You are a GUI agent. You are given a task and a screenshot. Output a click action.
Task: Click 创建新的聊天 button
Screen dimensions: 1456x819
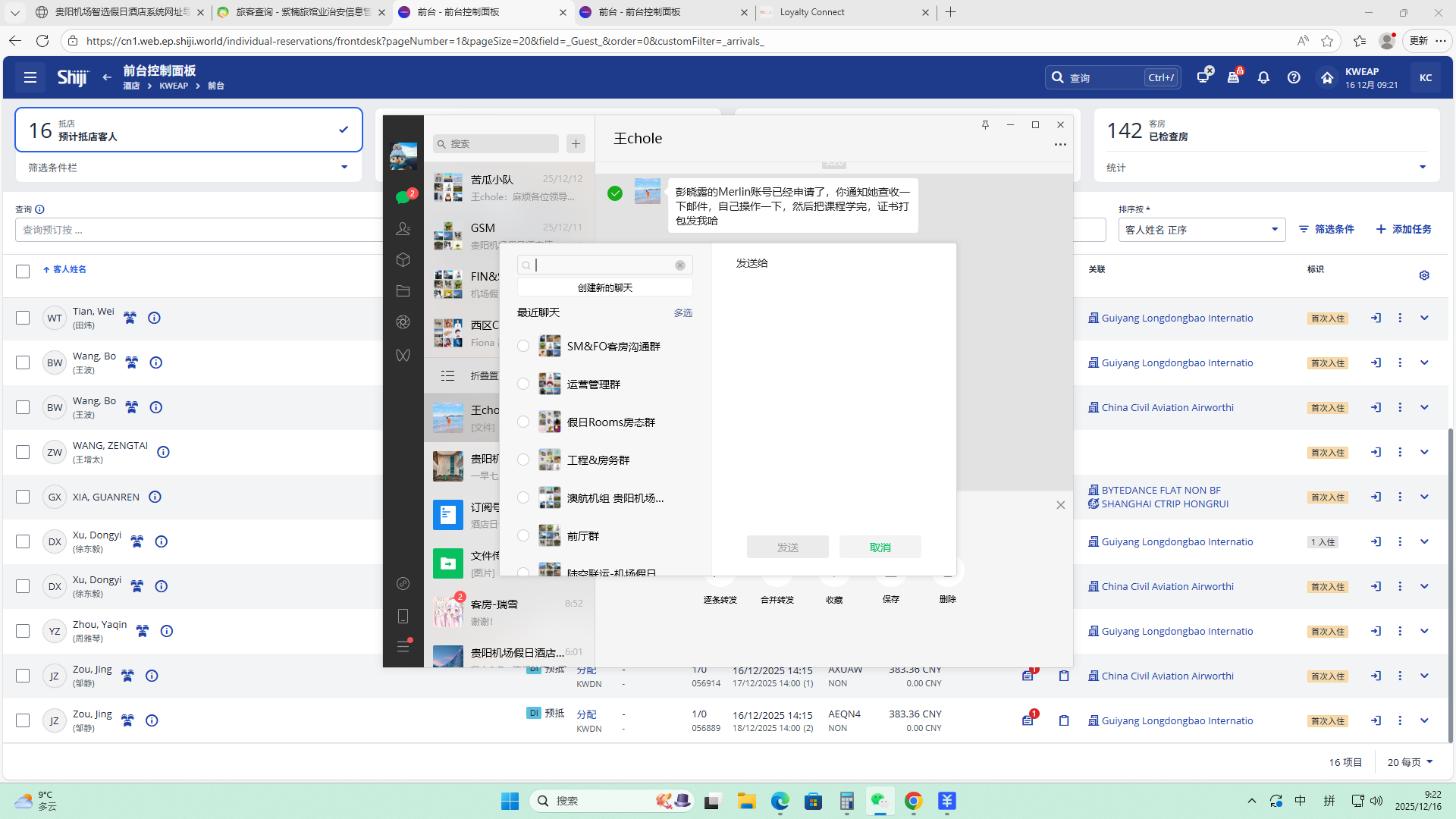click(x=604, y=287)
